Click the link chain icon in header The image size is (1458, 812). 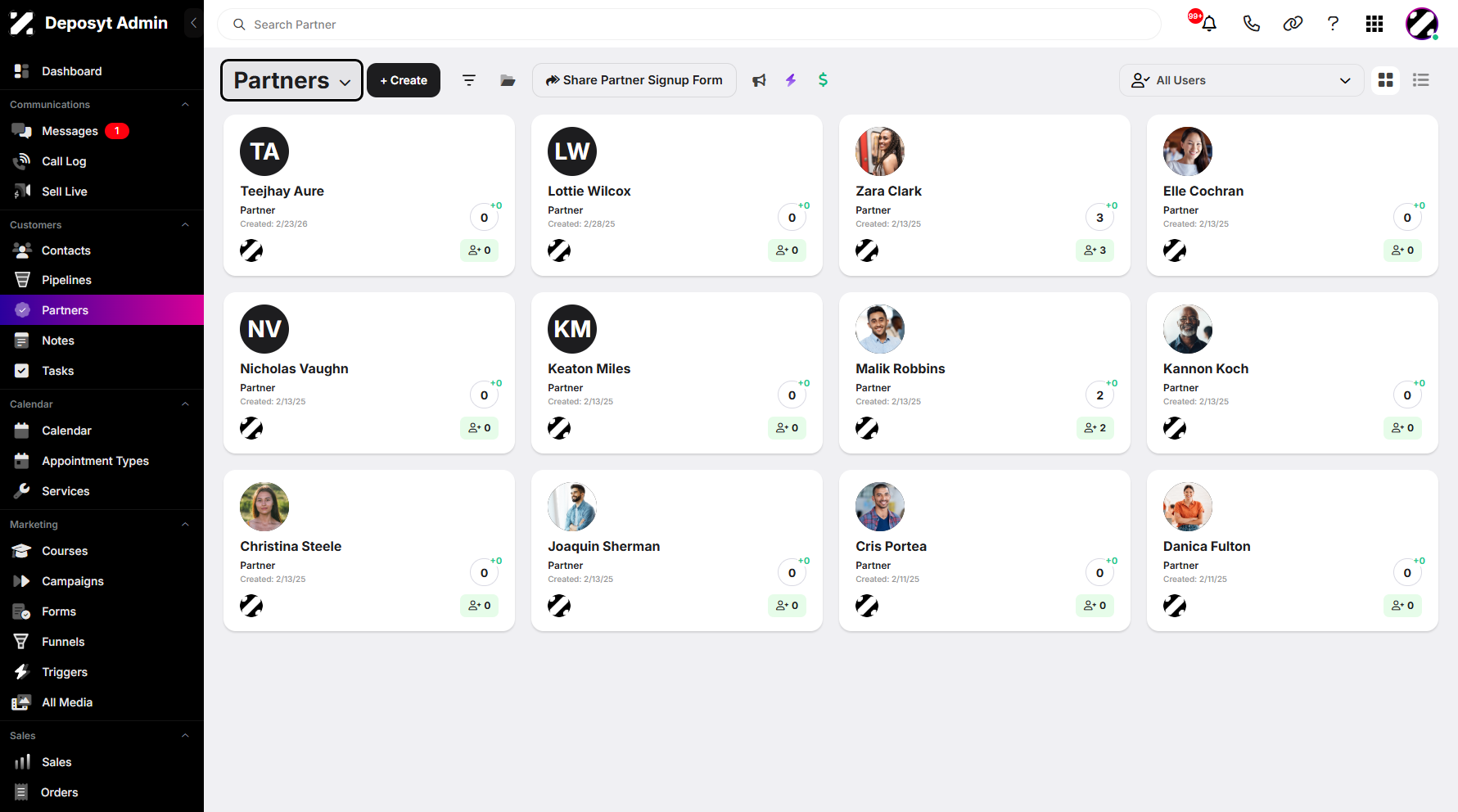click(1293, 24)
